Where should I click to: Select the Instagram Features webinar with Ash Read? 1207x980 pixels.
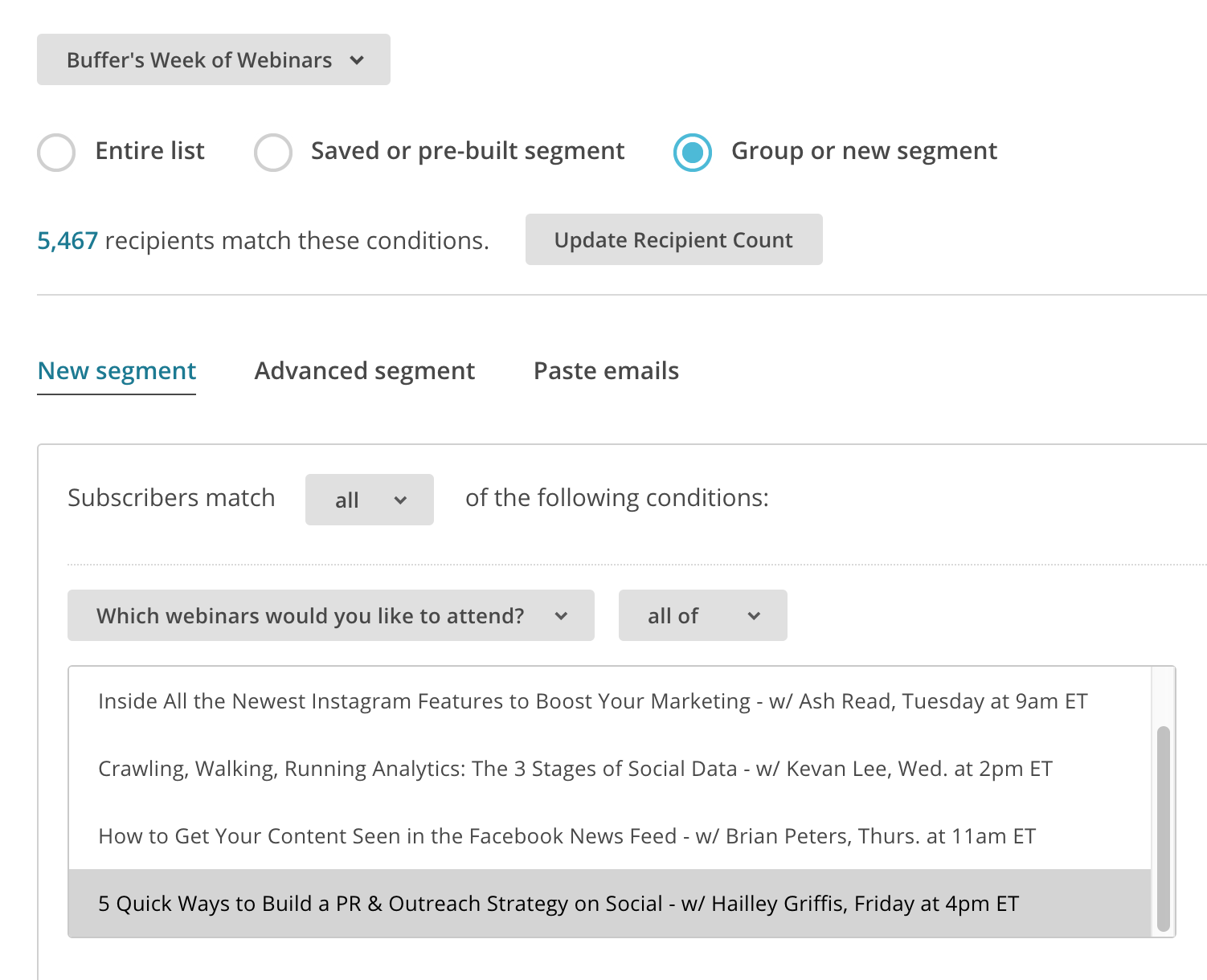coord(592,700)
